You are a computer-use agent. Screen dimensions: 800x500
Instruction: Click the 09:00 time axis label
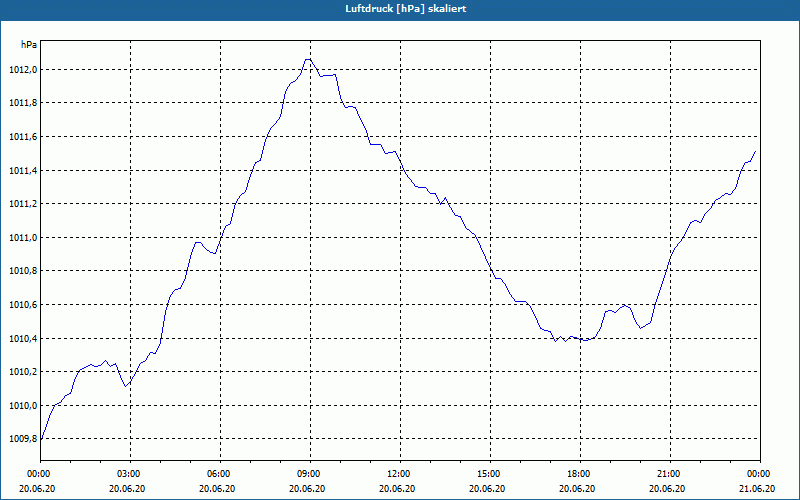tap(310, 474)
